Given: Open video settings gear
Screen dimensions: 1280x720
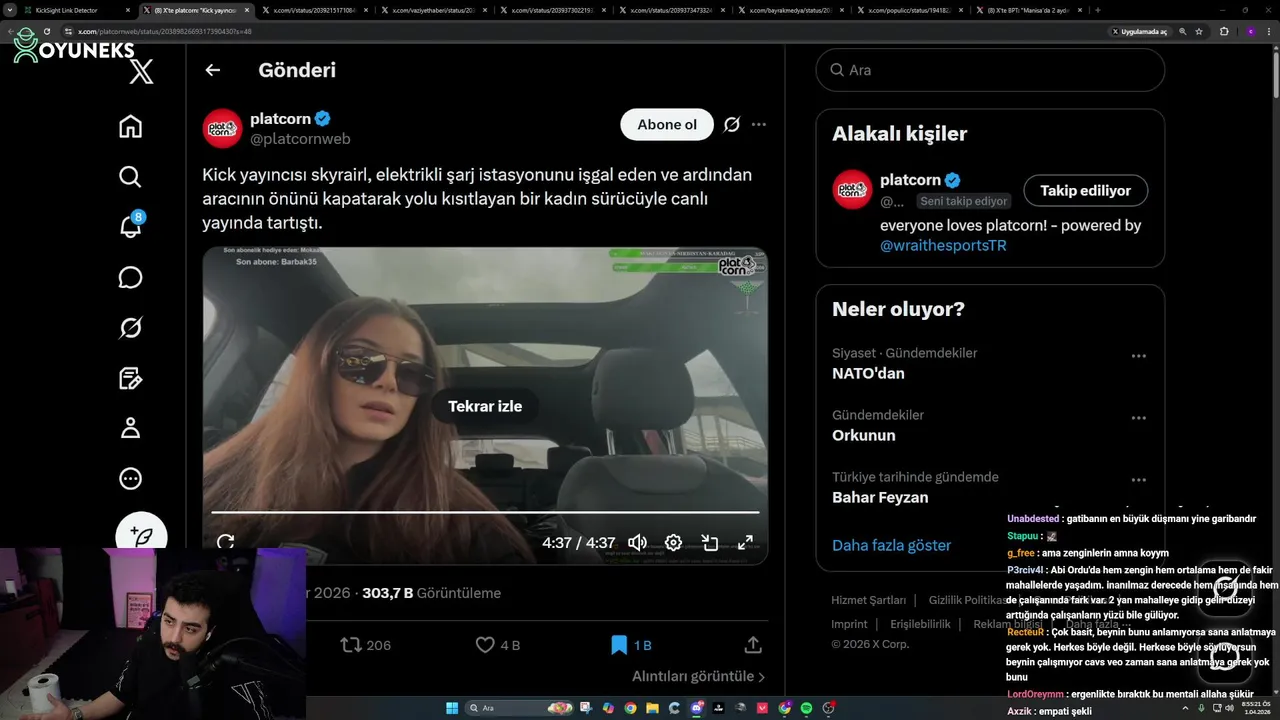Looking at the screenshot, I should tap(673, 543).
